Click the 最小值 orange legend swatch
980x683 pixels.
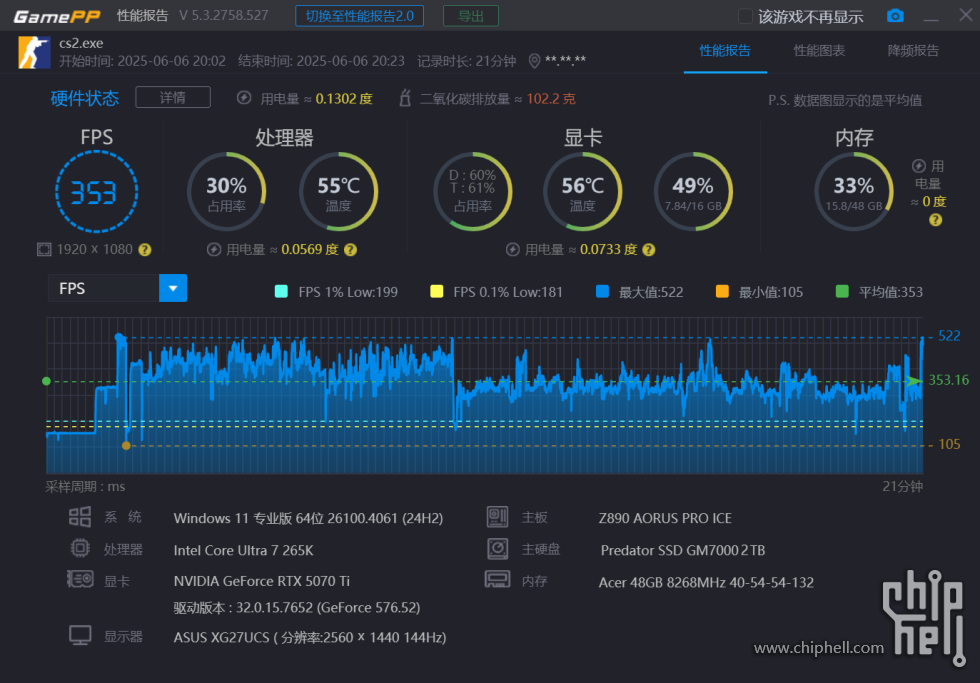pos(722,291)
